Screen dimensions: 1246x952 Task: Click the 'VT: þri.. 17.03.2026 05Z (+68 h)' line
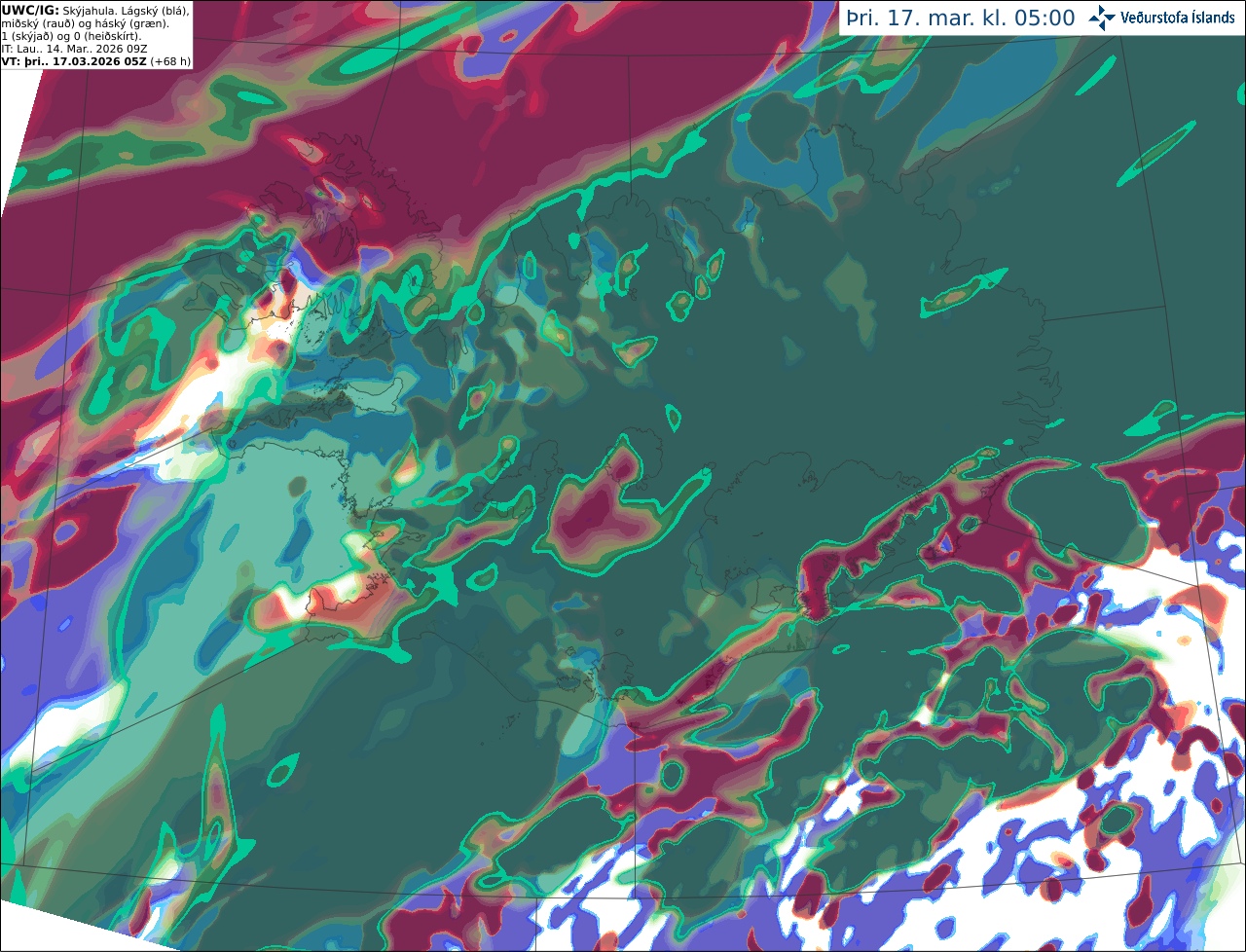[96, 60]
